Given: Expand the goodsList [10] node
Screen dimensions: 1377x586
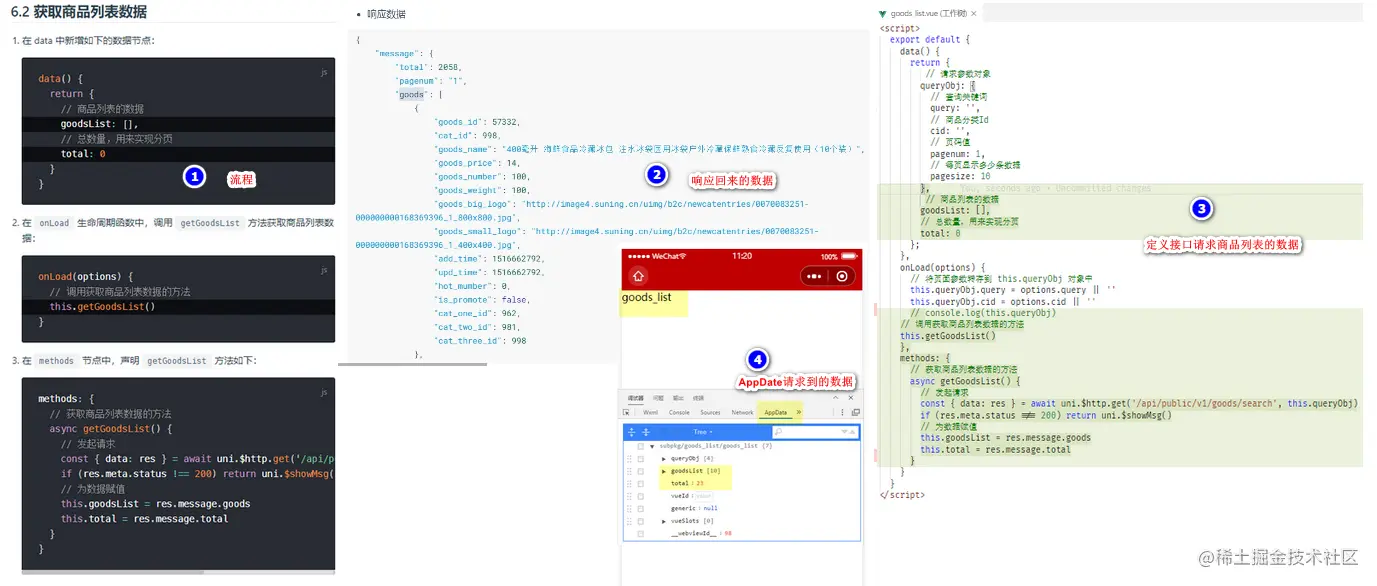Looking at the screenshot, I should (x=664, y=471).
